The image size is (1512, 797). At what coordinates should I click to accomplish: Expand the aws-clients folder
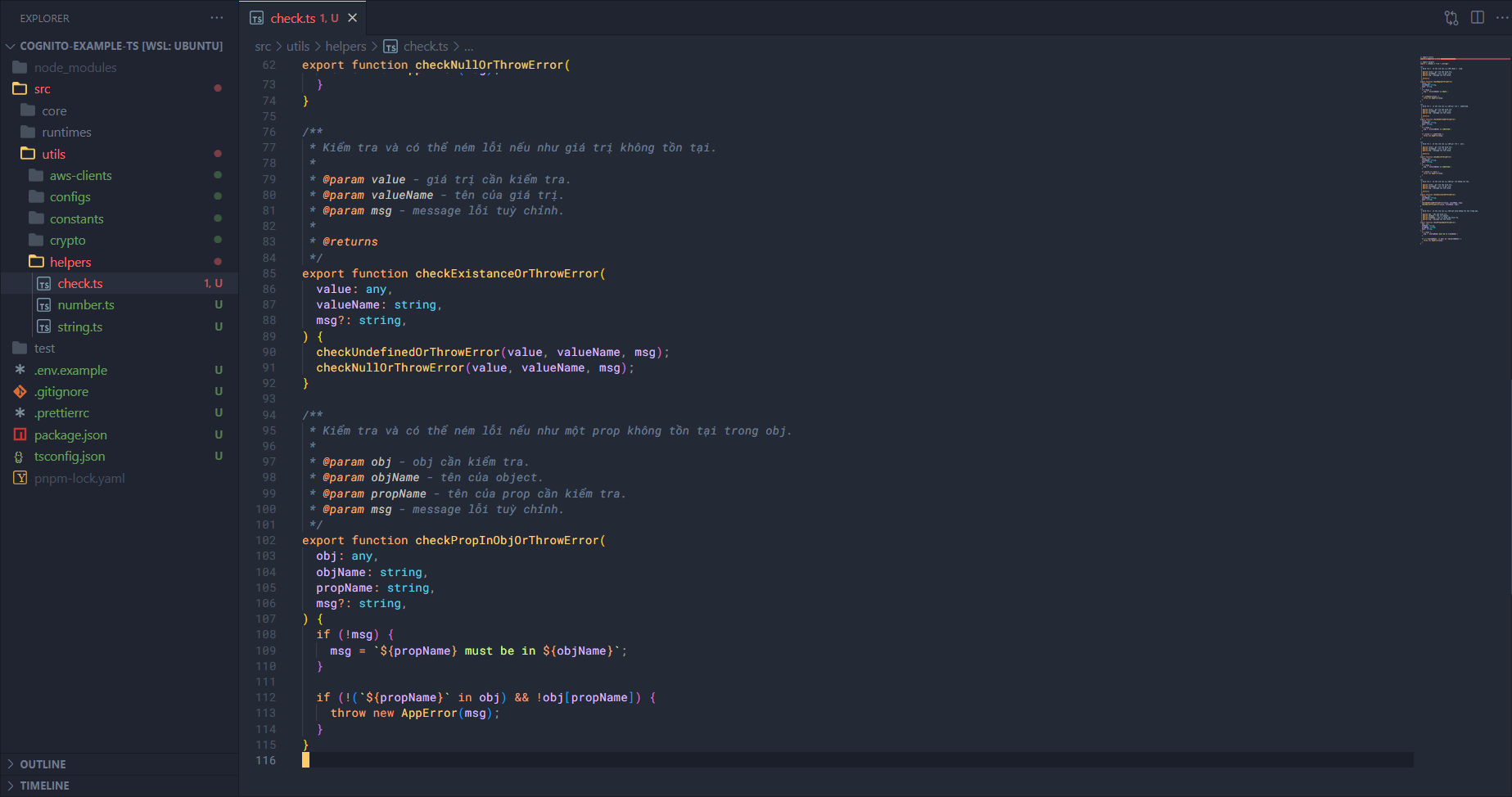point(80,175)
